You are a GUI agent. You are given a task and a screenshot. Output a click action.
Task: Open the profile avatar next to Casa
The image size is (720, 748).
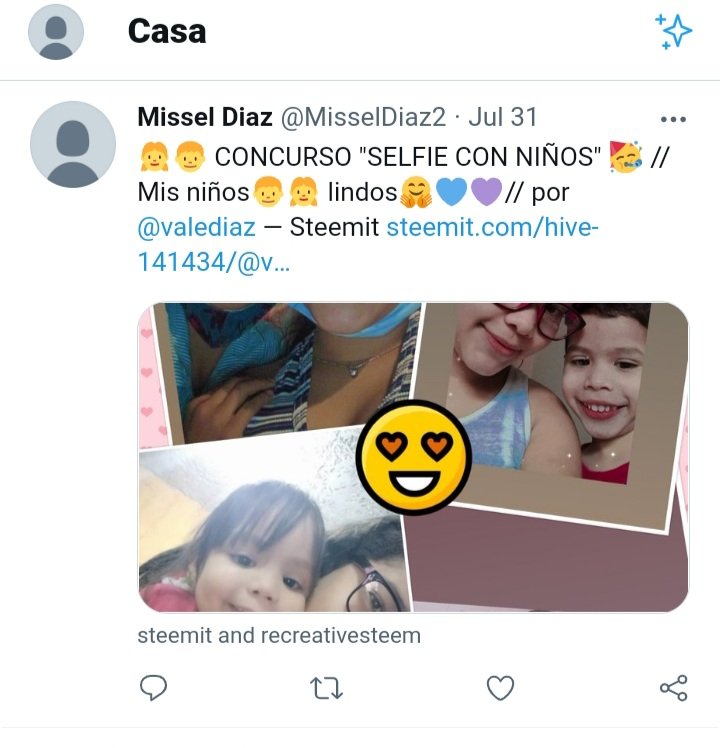click(56, 32)
